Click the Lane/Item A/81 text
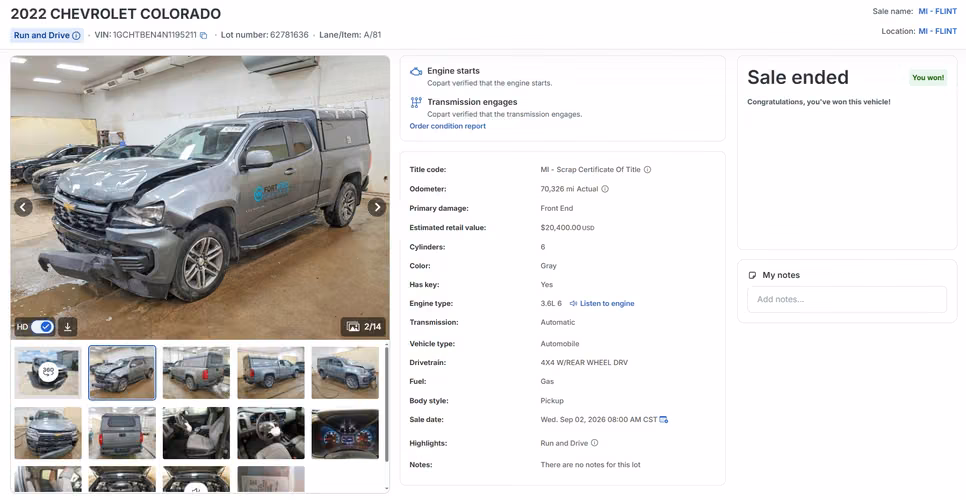 pyautogui.click(x=350, y=35)
